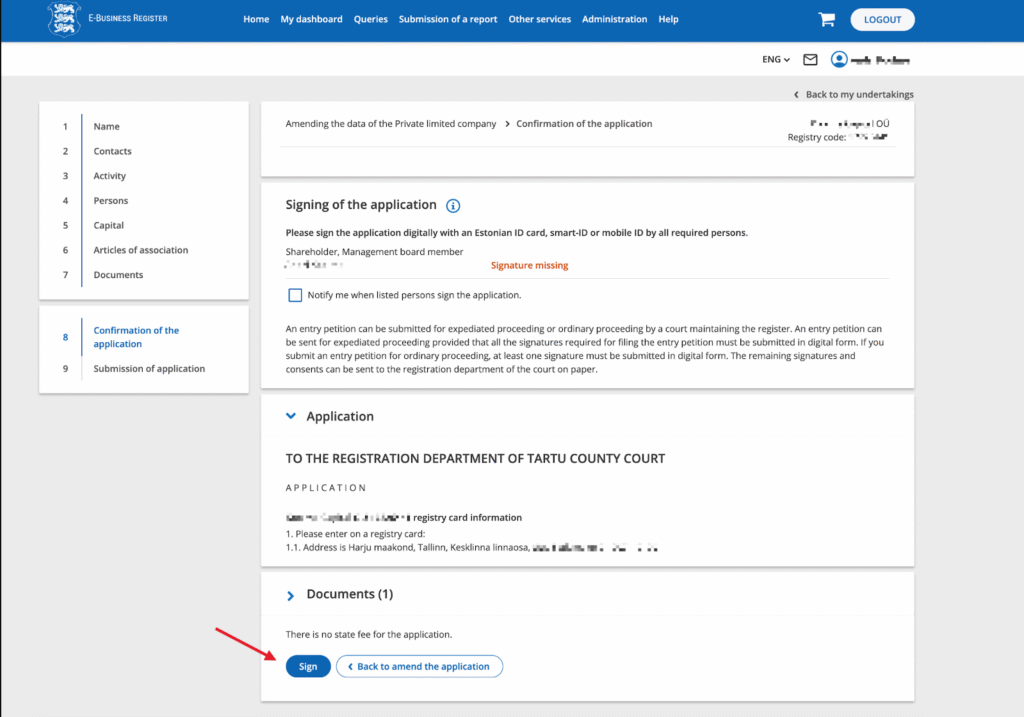Viewport: 1024px width, 717px height.
Task: Go to step 4 Persons
Action: click(110, 201)
